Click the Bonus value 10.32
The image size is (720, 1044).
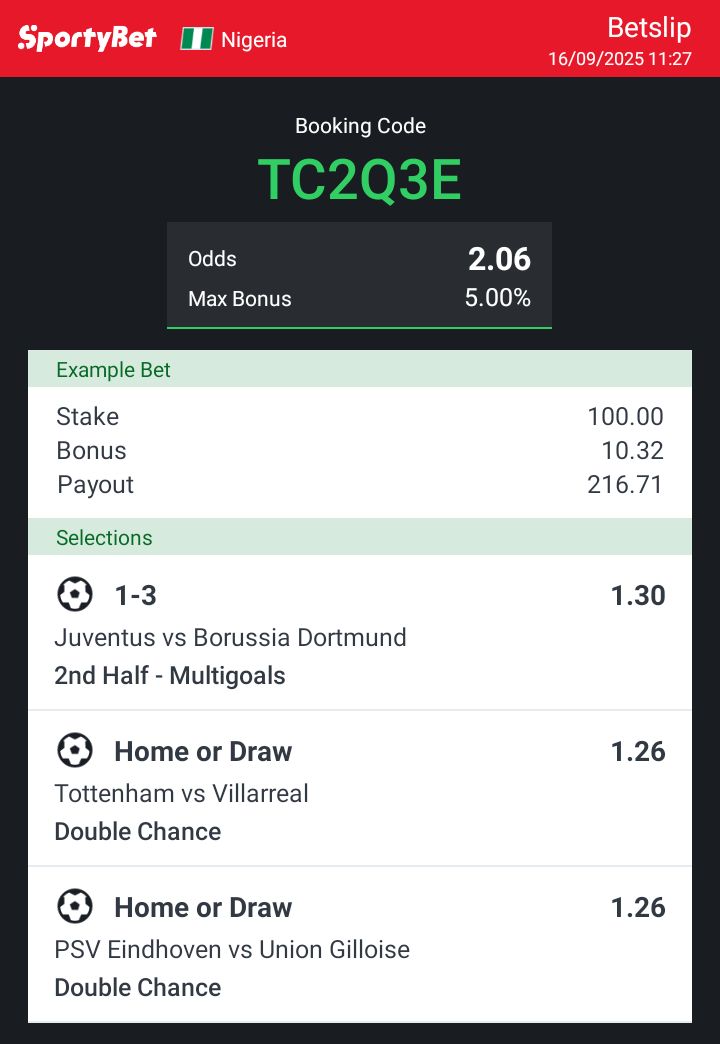tap(633, 450)
